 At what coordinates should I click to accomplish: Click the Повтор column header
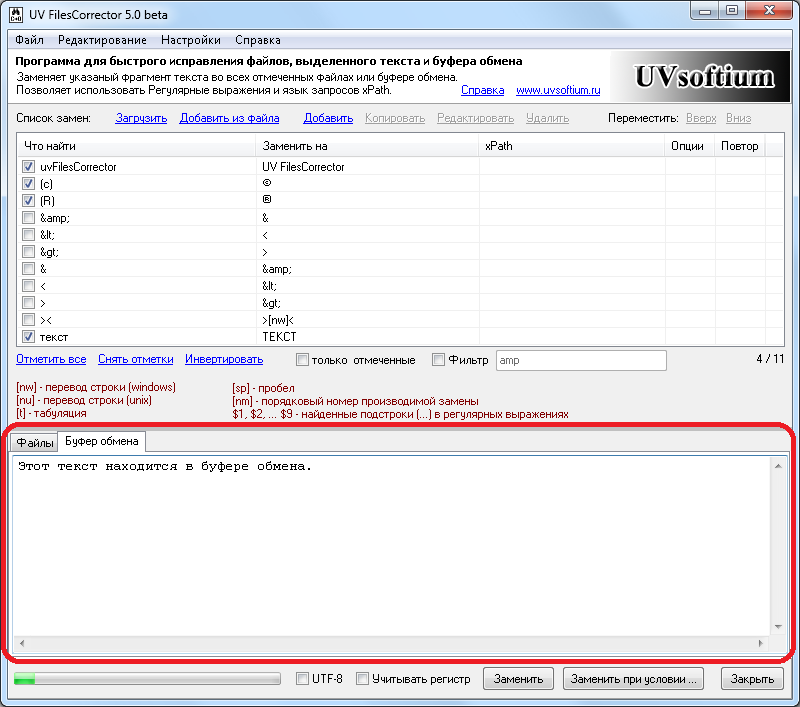pos(740,146)
